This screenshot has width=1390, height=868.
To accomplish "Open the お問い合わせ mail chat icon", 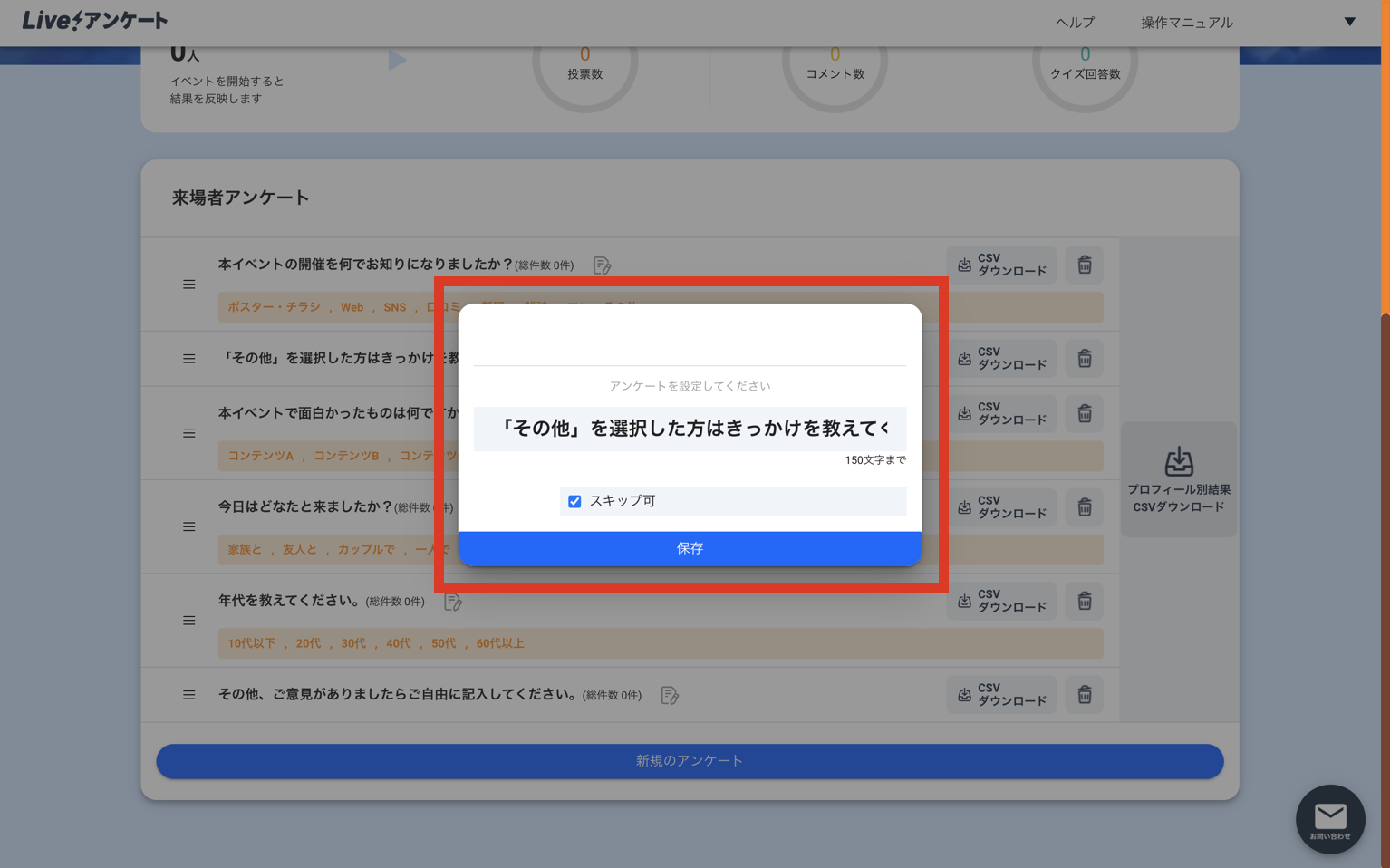I will [x=1329, y=819].
